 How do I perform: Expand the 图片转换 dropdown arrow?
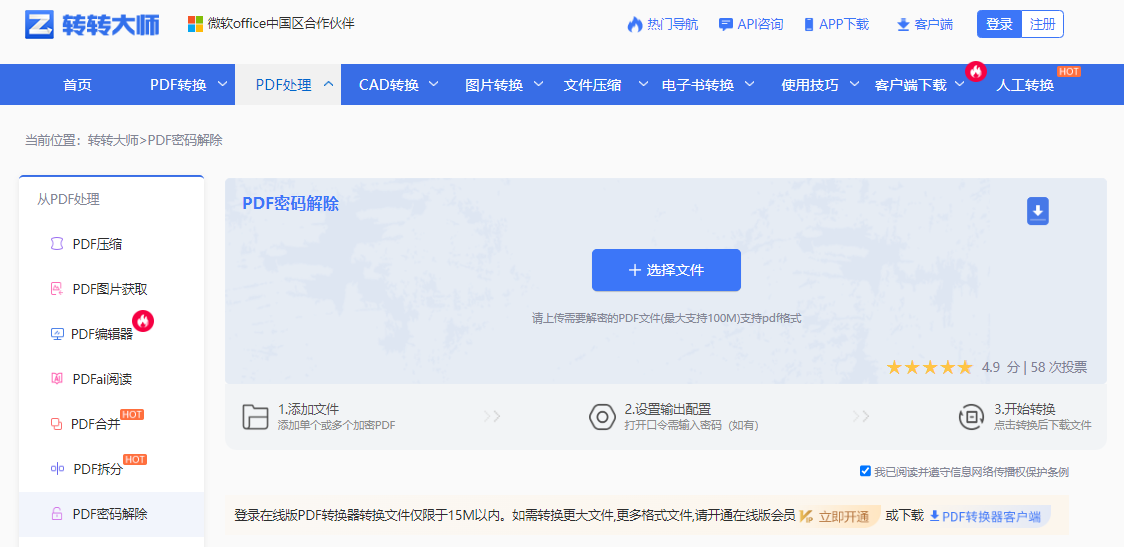pos(538,84)
